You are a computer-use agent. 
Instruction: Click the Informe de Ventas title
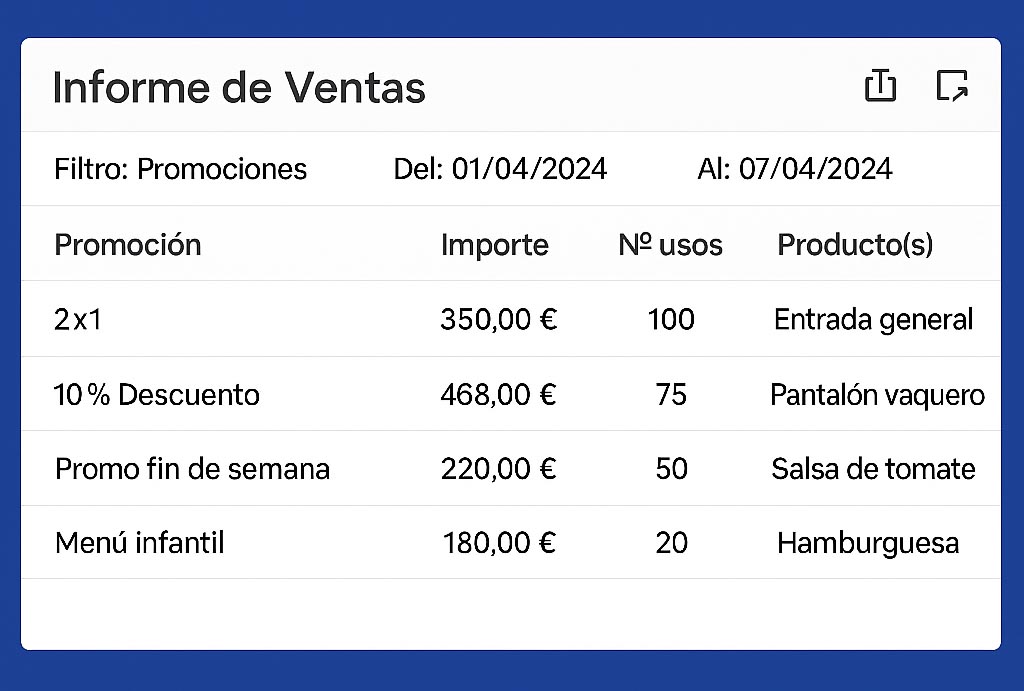coord(239,87)
